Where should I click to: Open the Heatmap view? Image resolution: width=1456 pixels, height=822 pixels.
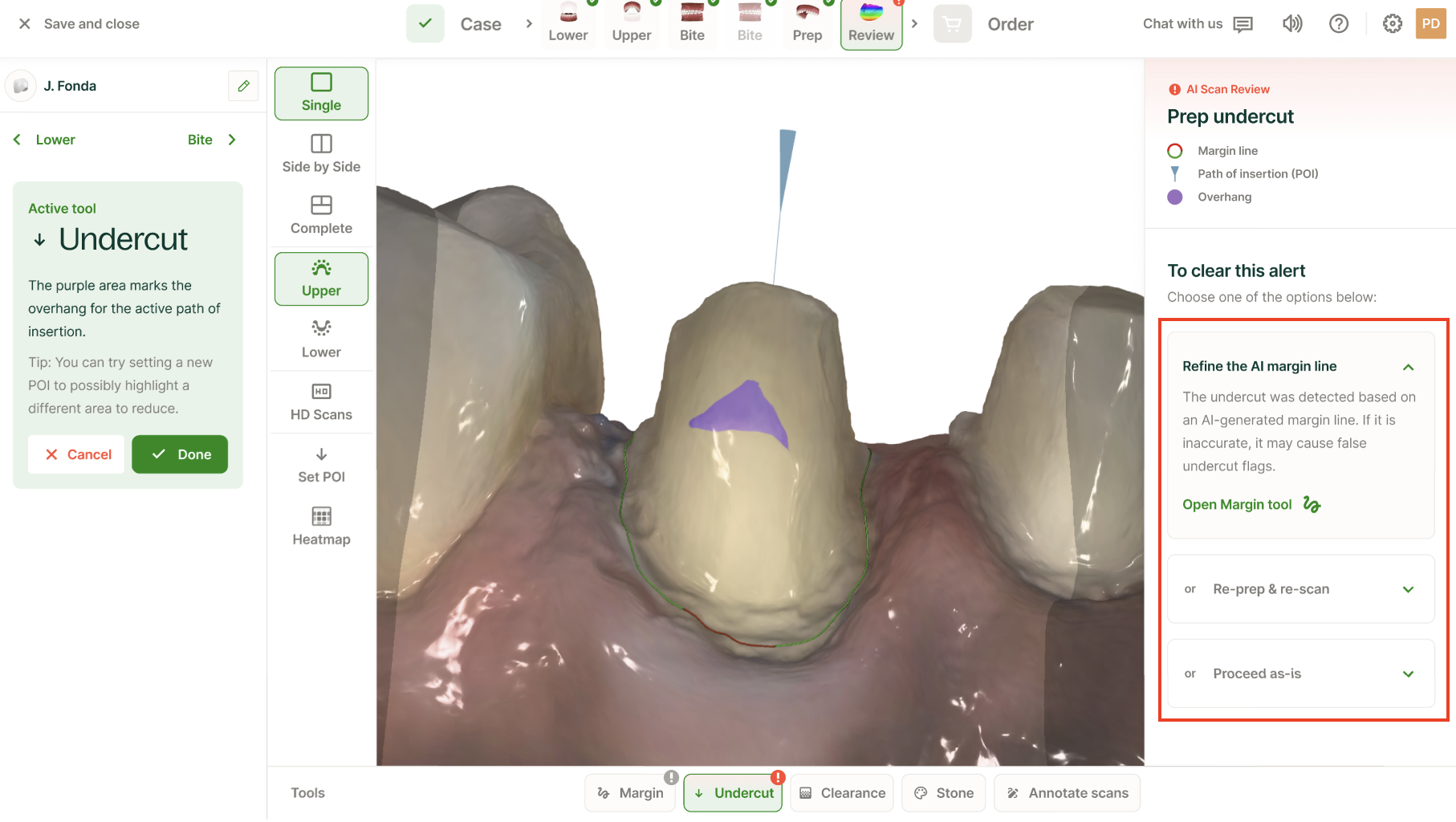321,527
